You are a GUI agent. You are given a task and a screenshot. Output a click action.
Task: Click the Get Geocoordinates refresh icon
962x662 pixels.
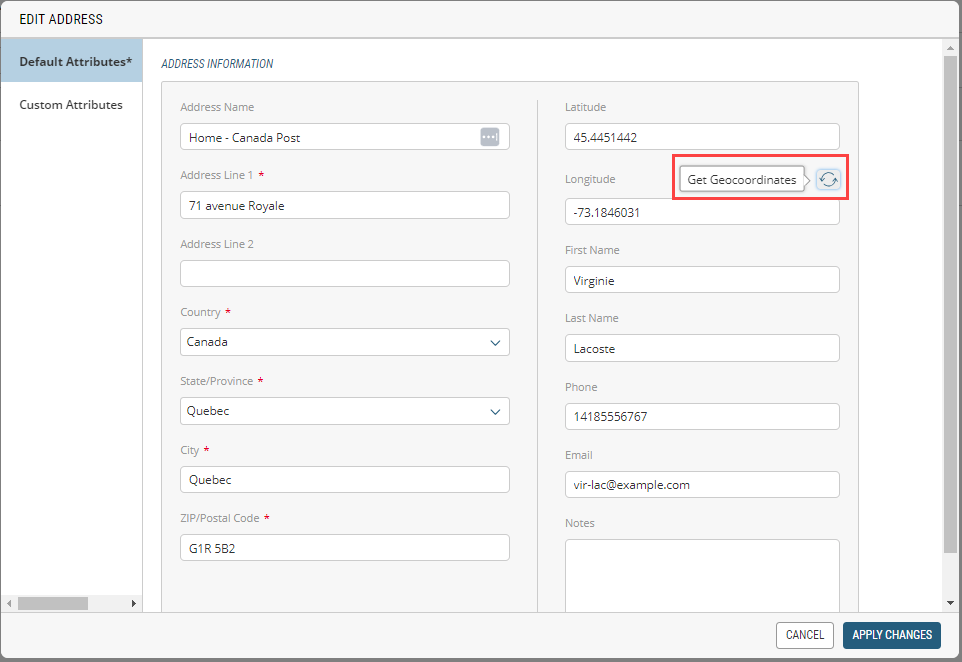pos(828,179)
